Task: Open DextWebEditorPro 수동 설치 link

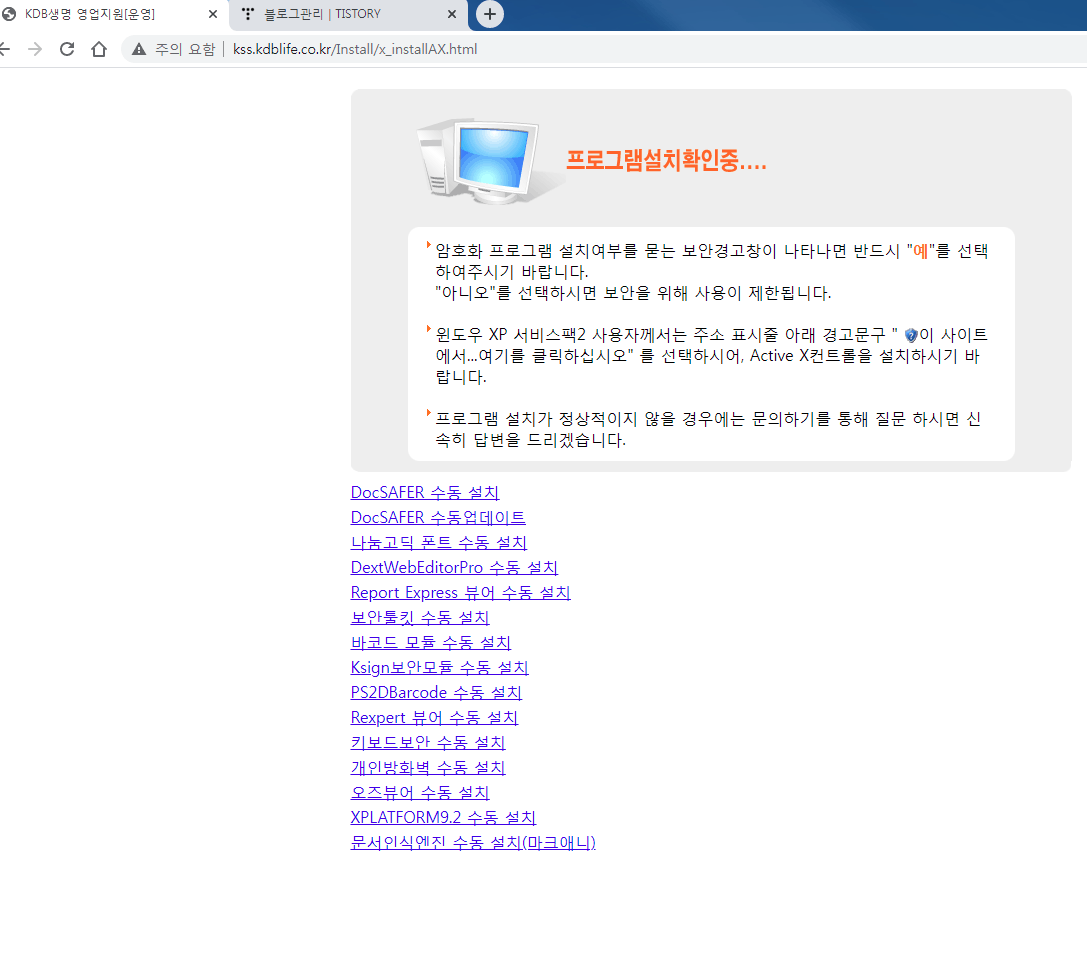Action: tap(454, 568)
